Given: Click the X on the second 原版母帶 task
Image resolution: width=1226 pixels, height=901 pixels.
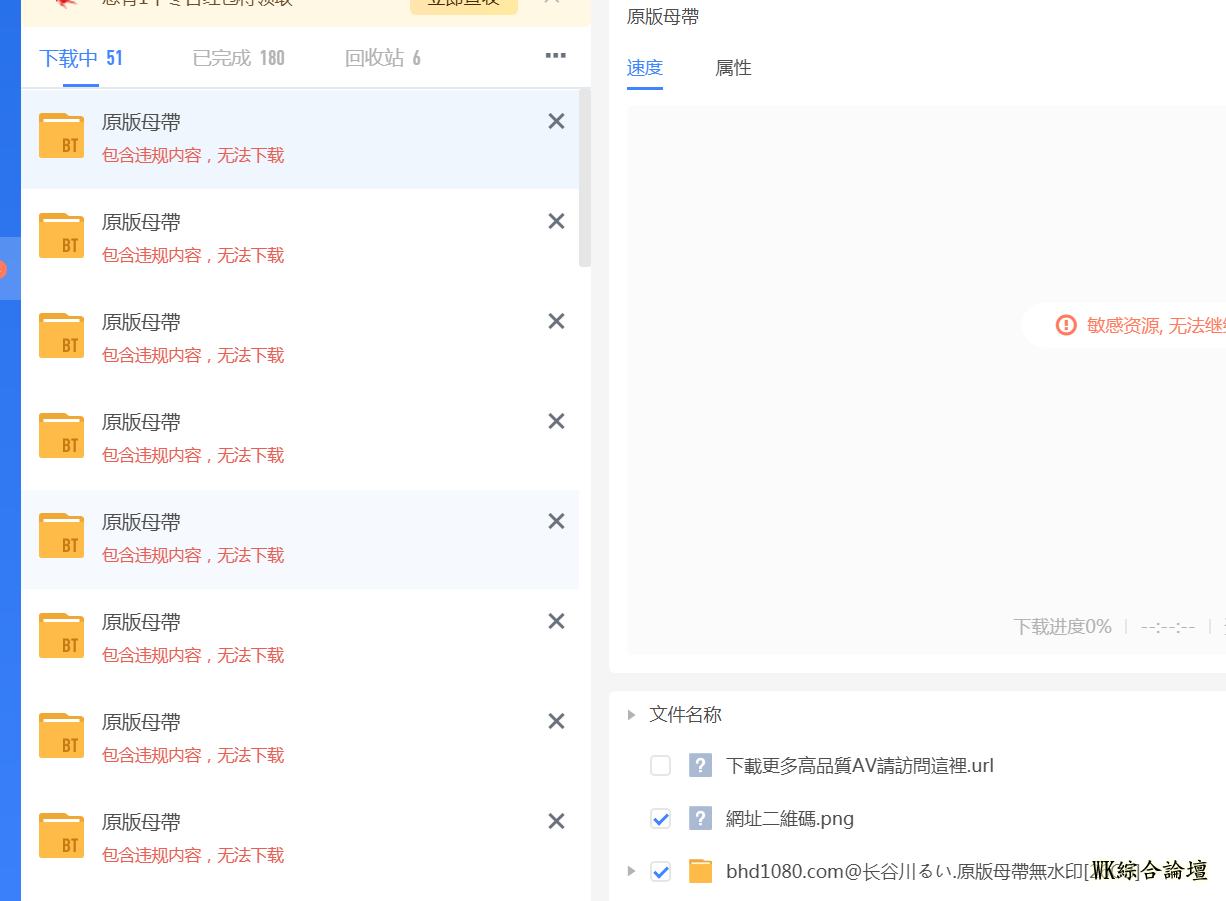Looking at the screenshot, I should click(x=557, y=221).
